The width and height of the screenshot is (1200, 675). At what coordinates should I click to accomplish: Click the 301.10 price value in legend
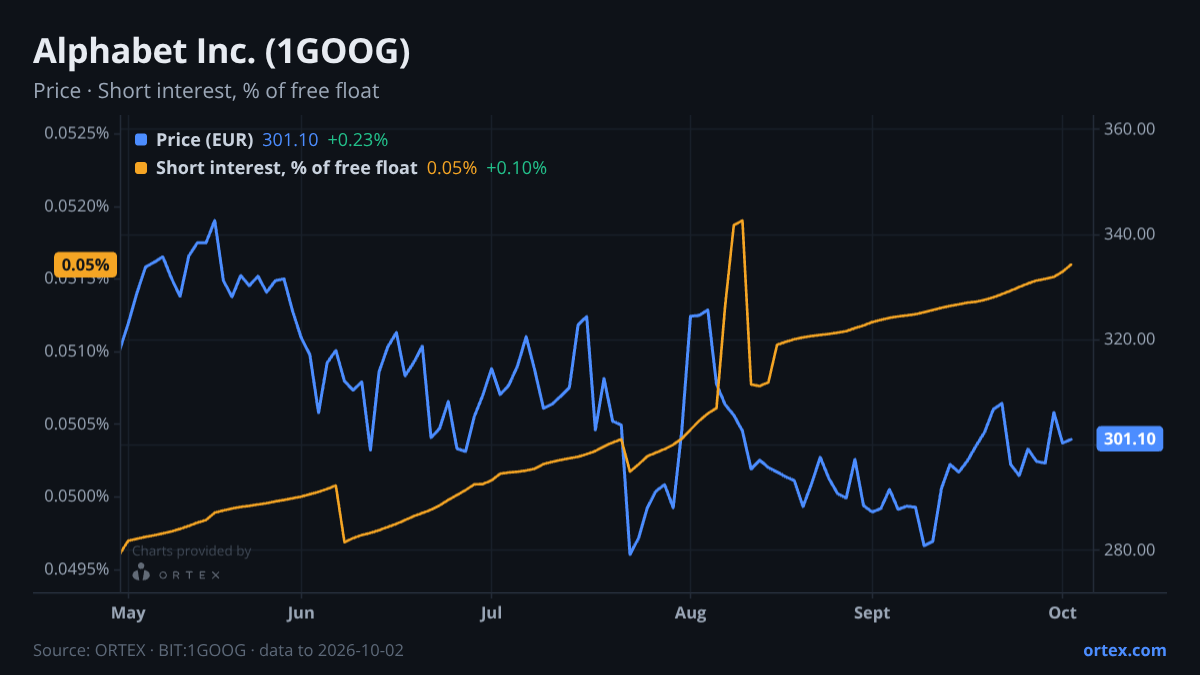(290, 140)
